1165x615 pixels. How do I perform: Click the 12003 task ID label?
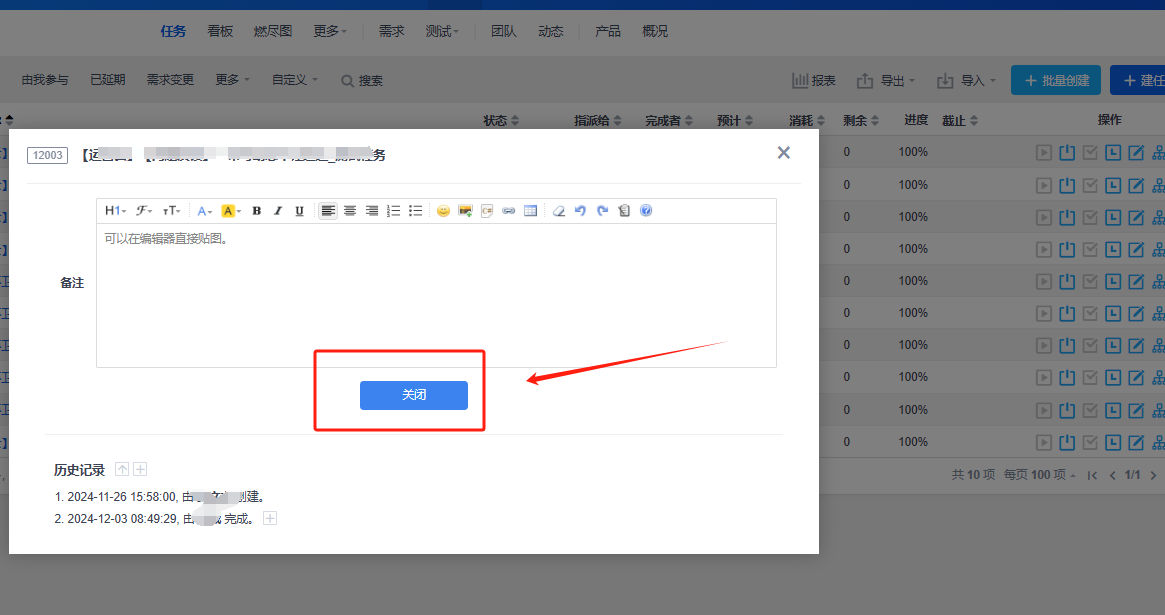coord(48,155)
